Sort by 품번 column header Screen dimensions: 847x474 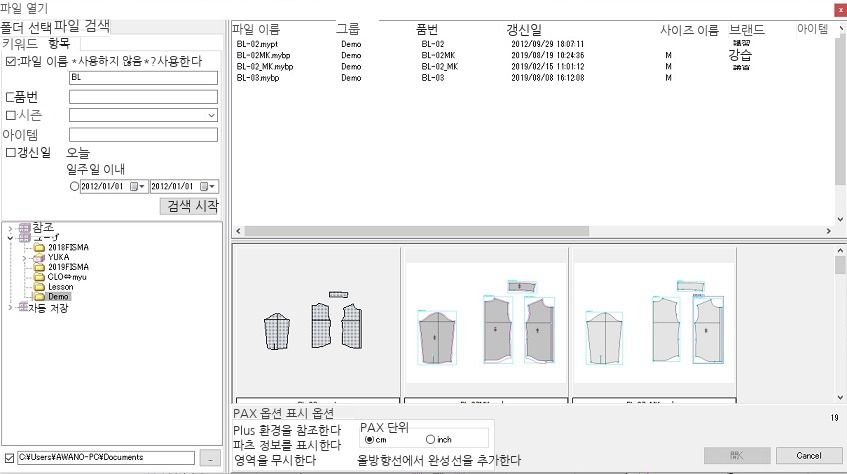point(427,29)
